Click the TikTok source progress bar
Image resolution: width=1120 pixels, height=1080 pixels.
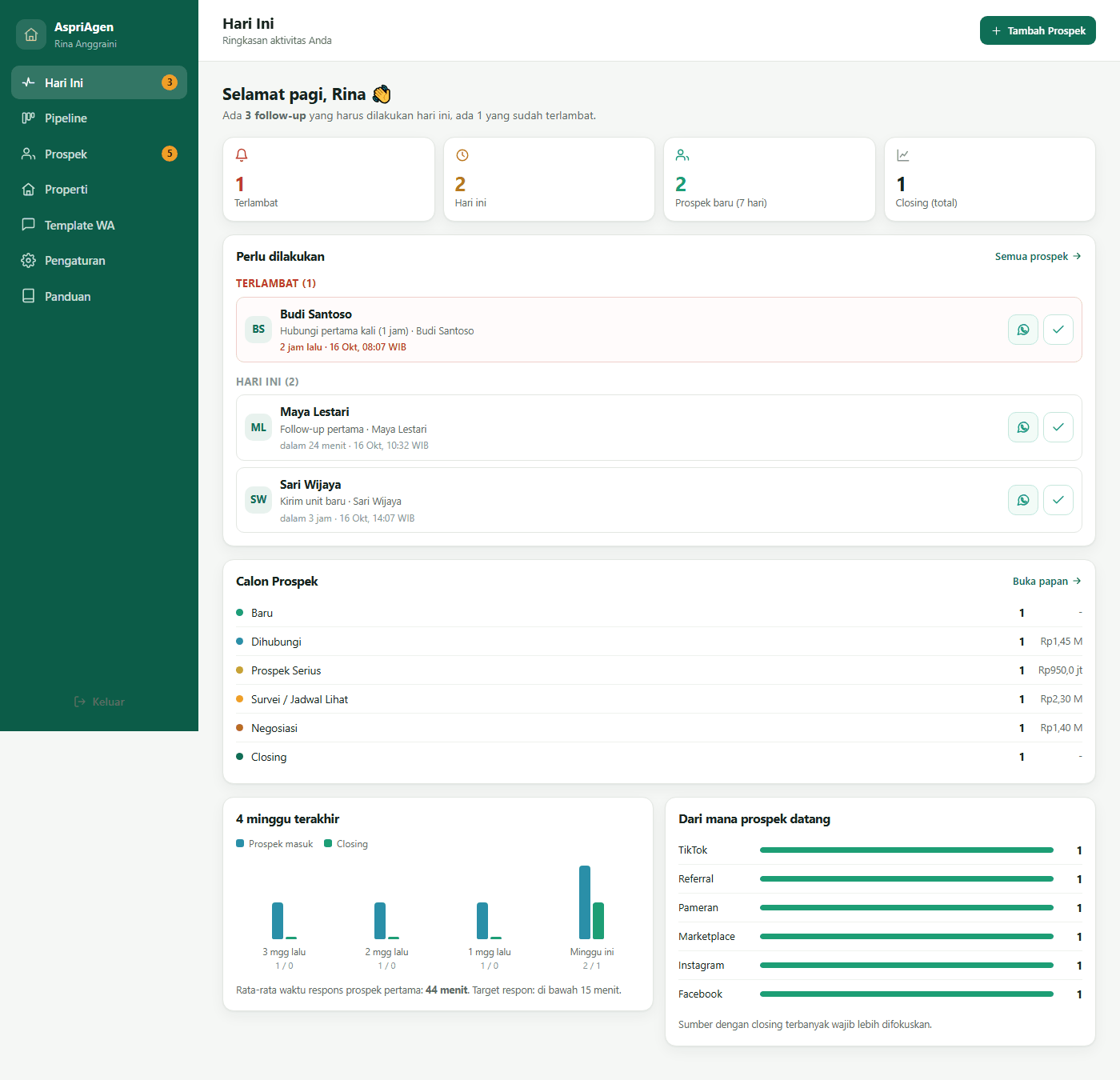906,850
